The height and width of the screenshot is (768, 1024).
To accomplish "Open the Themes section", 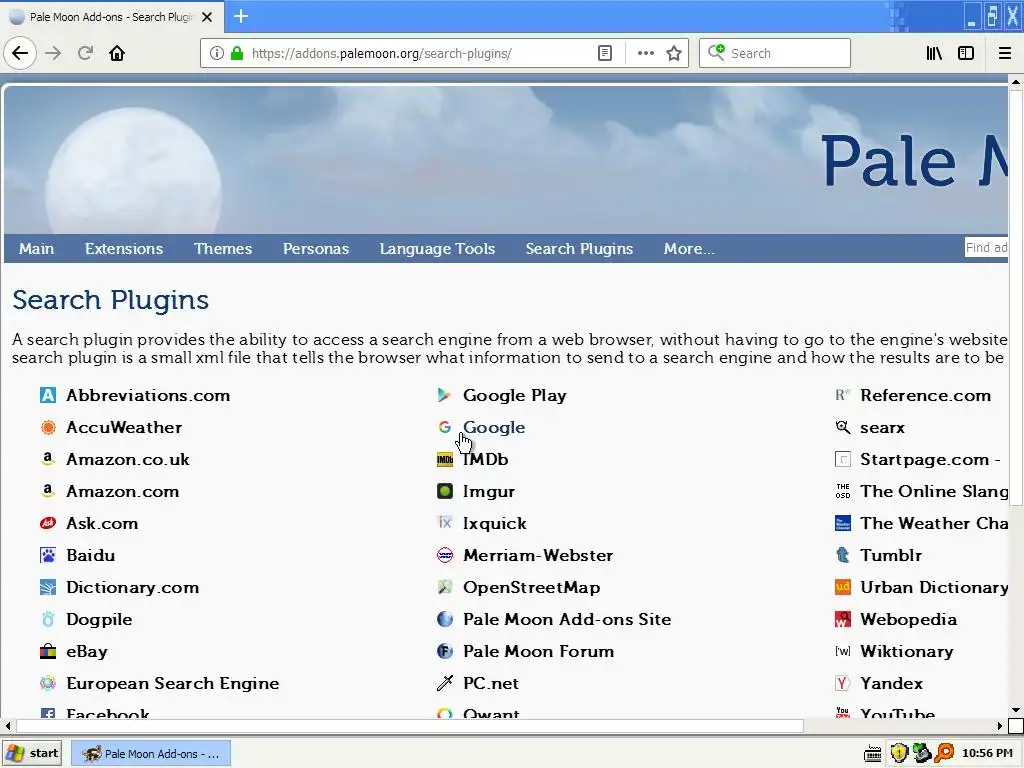I will [x=223, y=249].
